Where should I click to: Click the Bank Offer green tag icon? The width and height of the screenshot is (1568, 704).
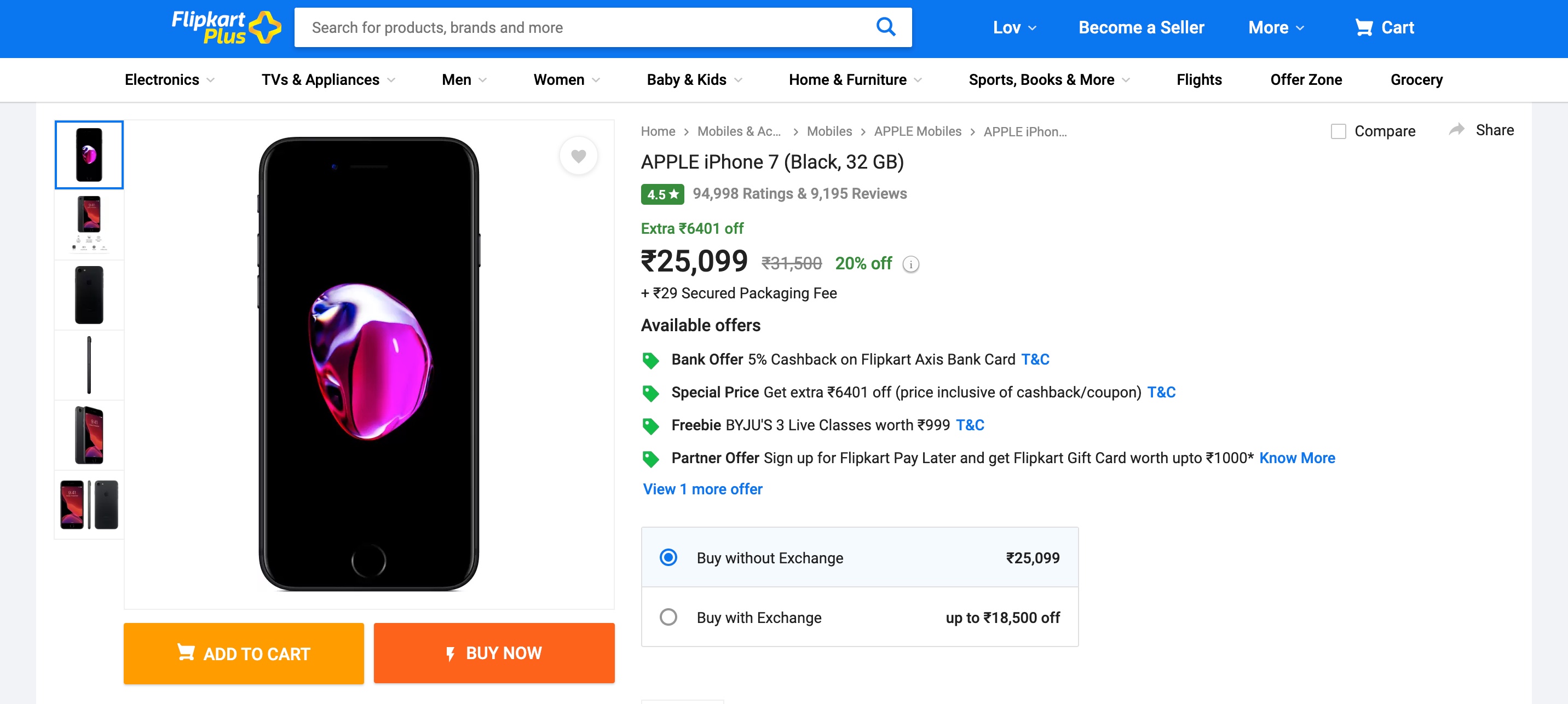(x=650, y=360)
